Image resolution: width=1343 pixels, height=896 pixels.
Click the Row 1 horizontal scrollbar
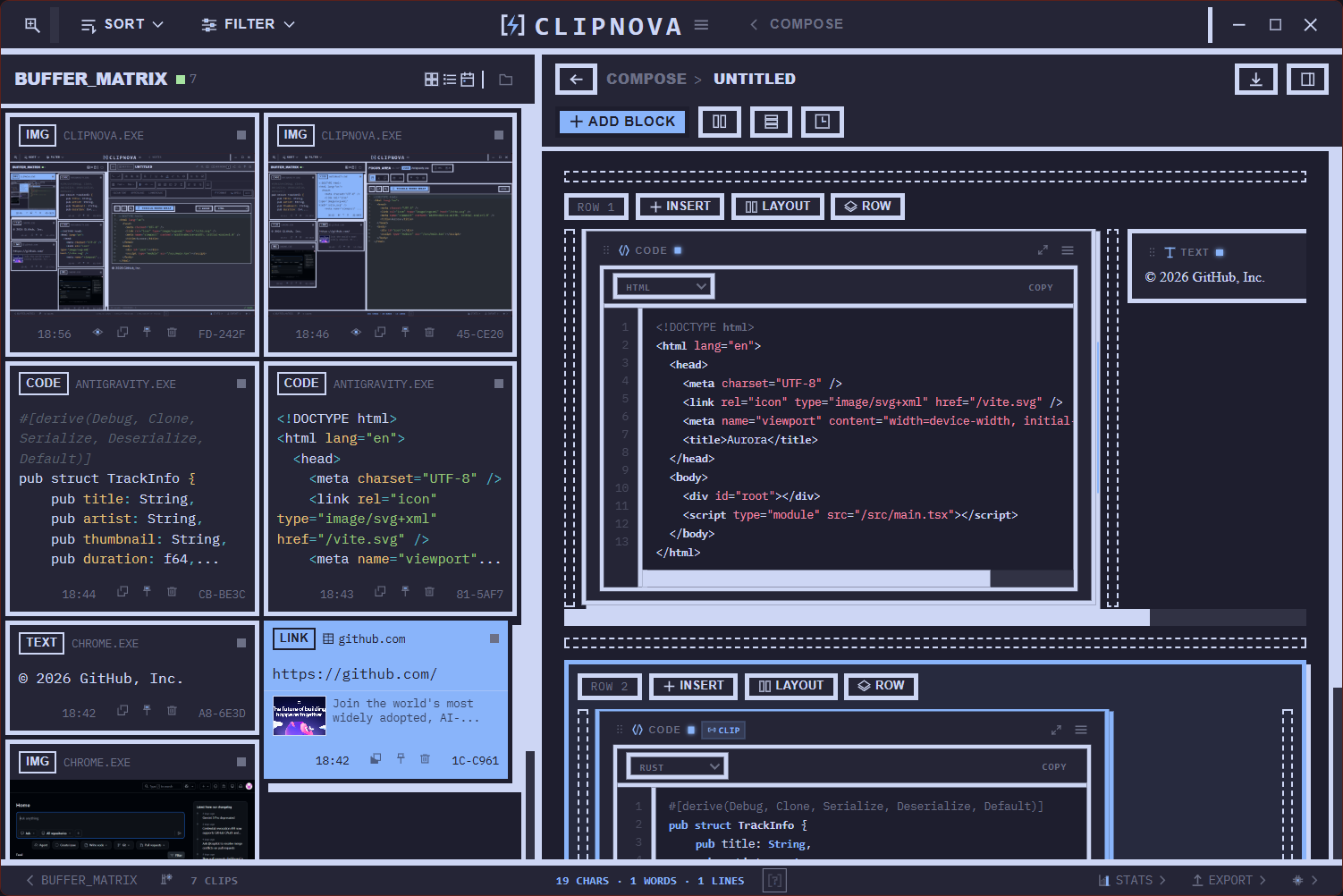(x=857, y=617)
